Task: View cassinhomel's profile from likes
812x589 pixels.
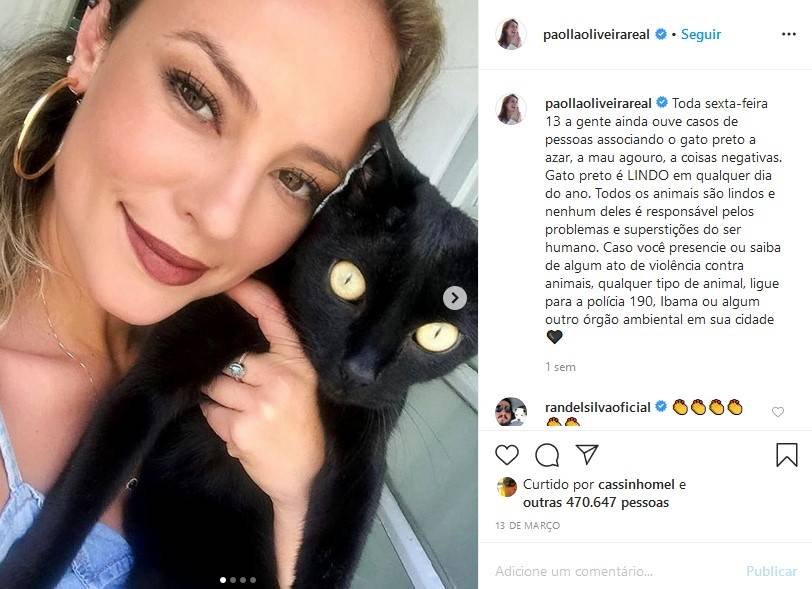Action: pyautogui.click(x=636, y=484)
